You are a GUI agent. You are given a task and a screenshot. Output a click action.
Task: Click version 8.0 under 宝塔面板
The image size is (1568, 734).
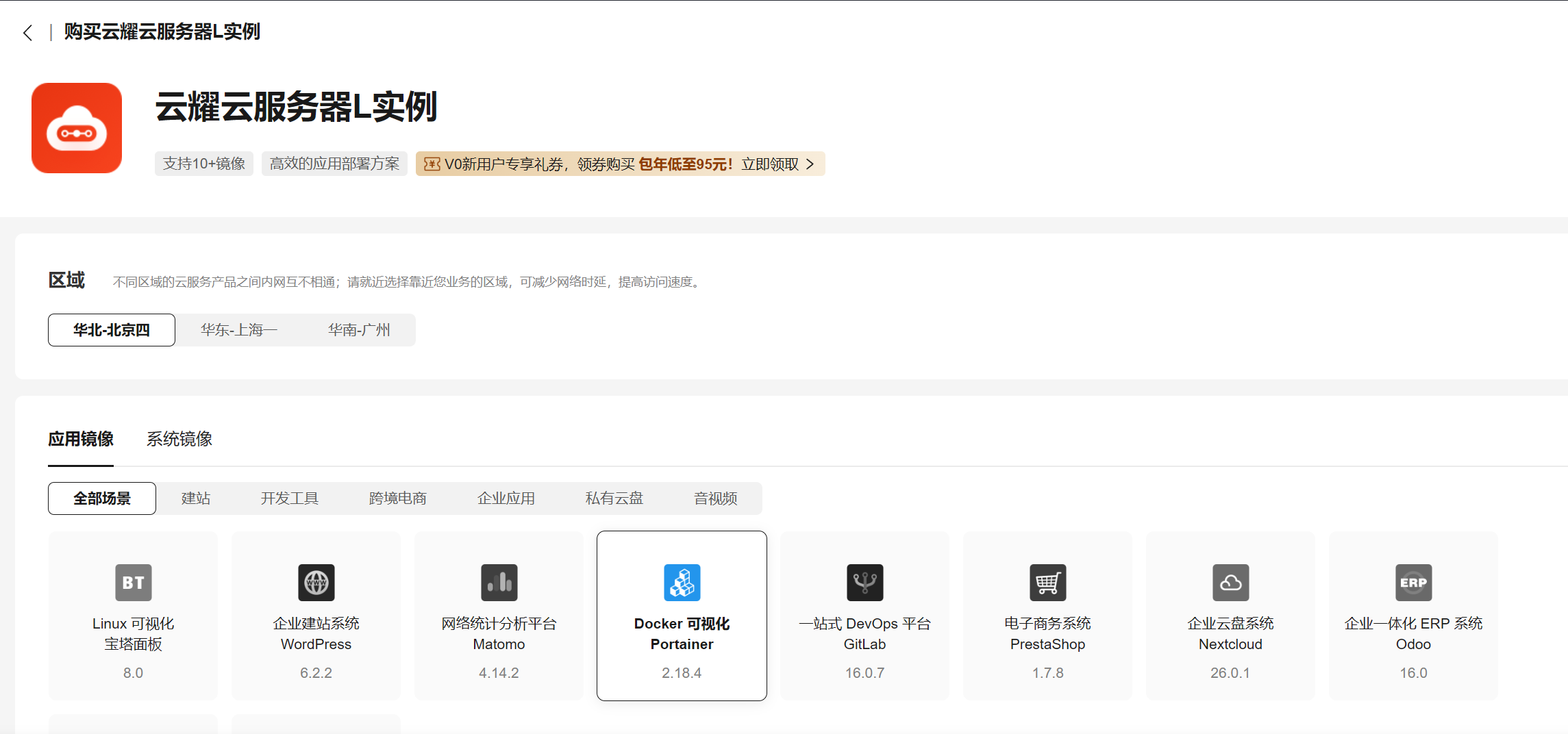pos(133,673)
